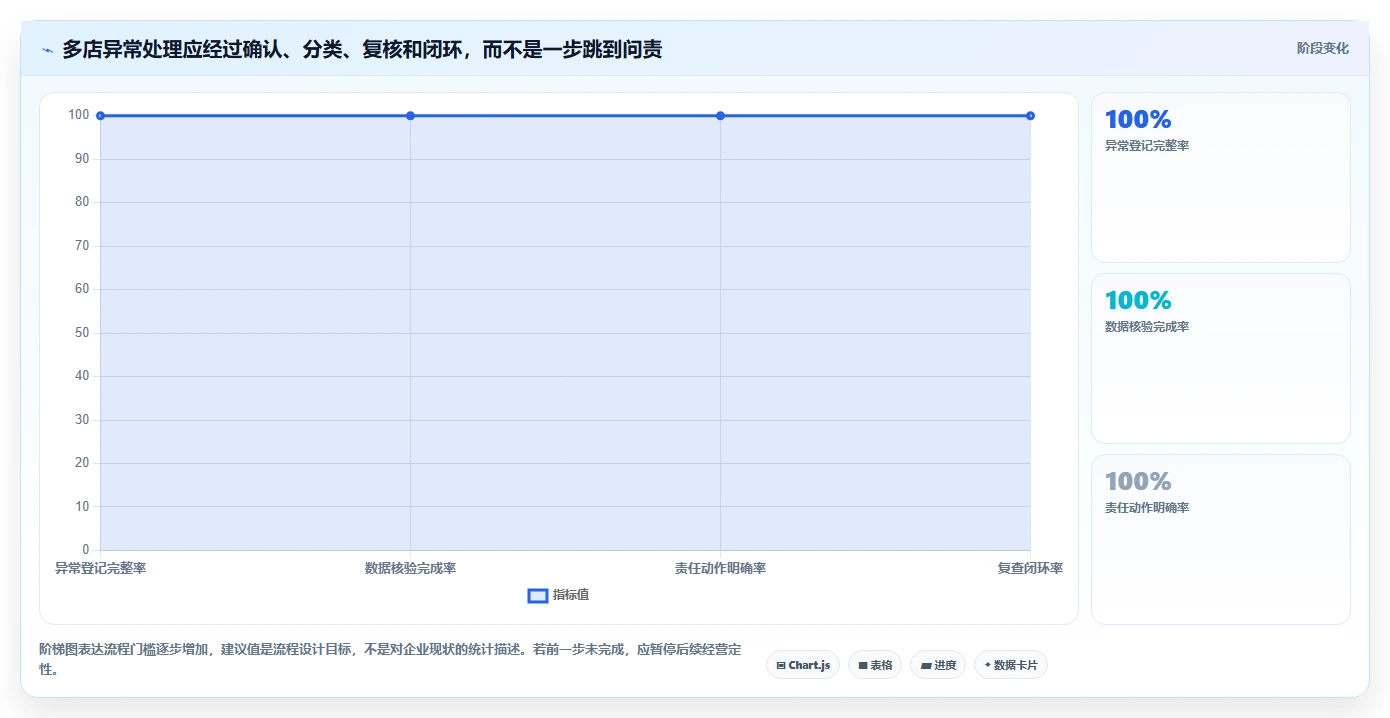Open the blue 100% 异常登记完整率 card

[x=1221, y=178]
